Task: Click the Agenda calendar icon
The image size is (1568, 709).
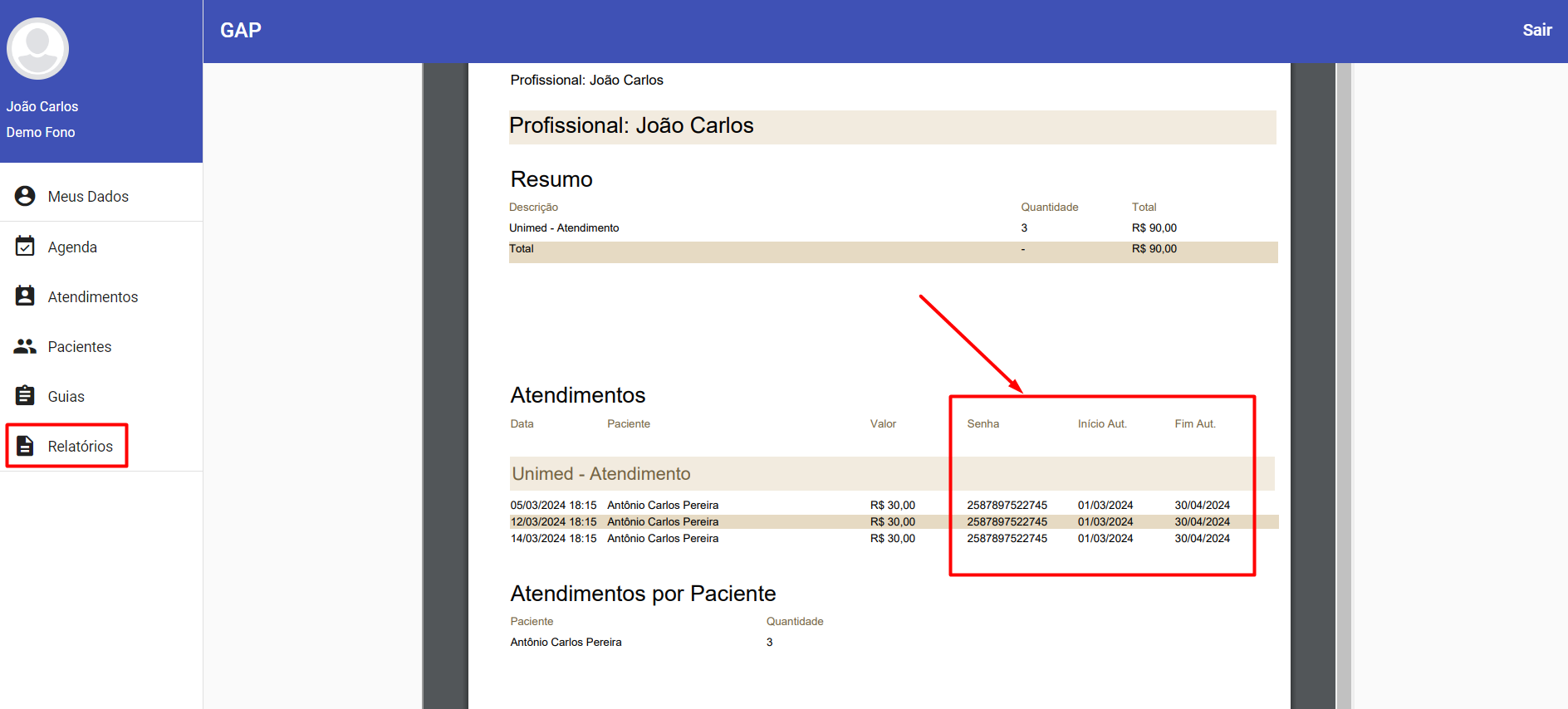Action: (x=25, y=247)
